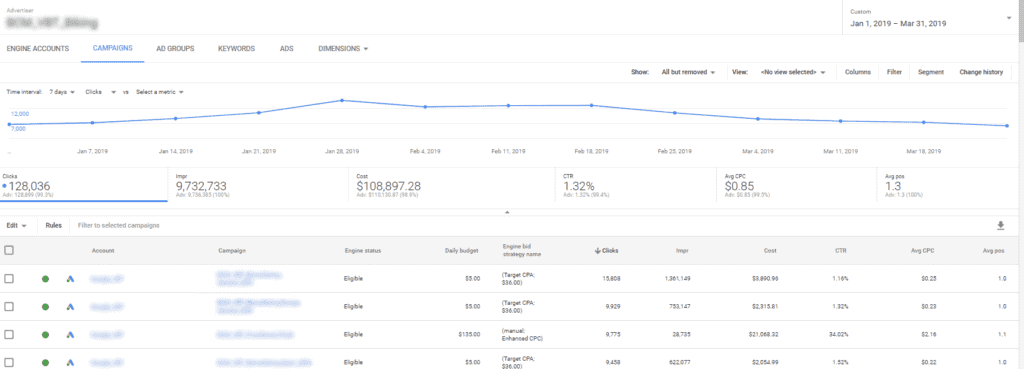Toggle the select-all campaigns checkbox
The height and width of the screenshot is (369, 1024).
9,250
